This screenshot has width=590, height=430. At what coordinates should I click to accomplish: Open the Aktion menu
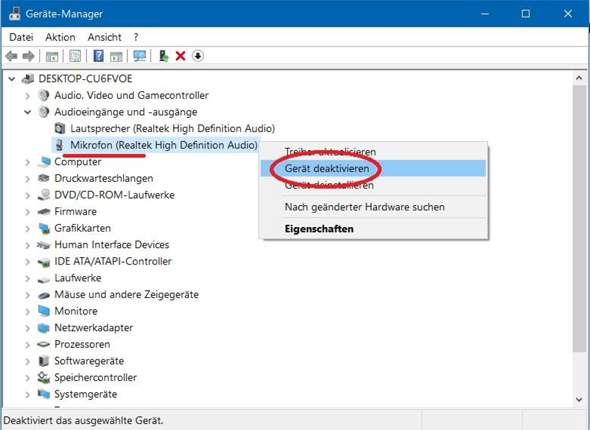tap(60, 37)
